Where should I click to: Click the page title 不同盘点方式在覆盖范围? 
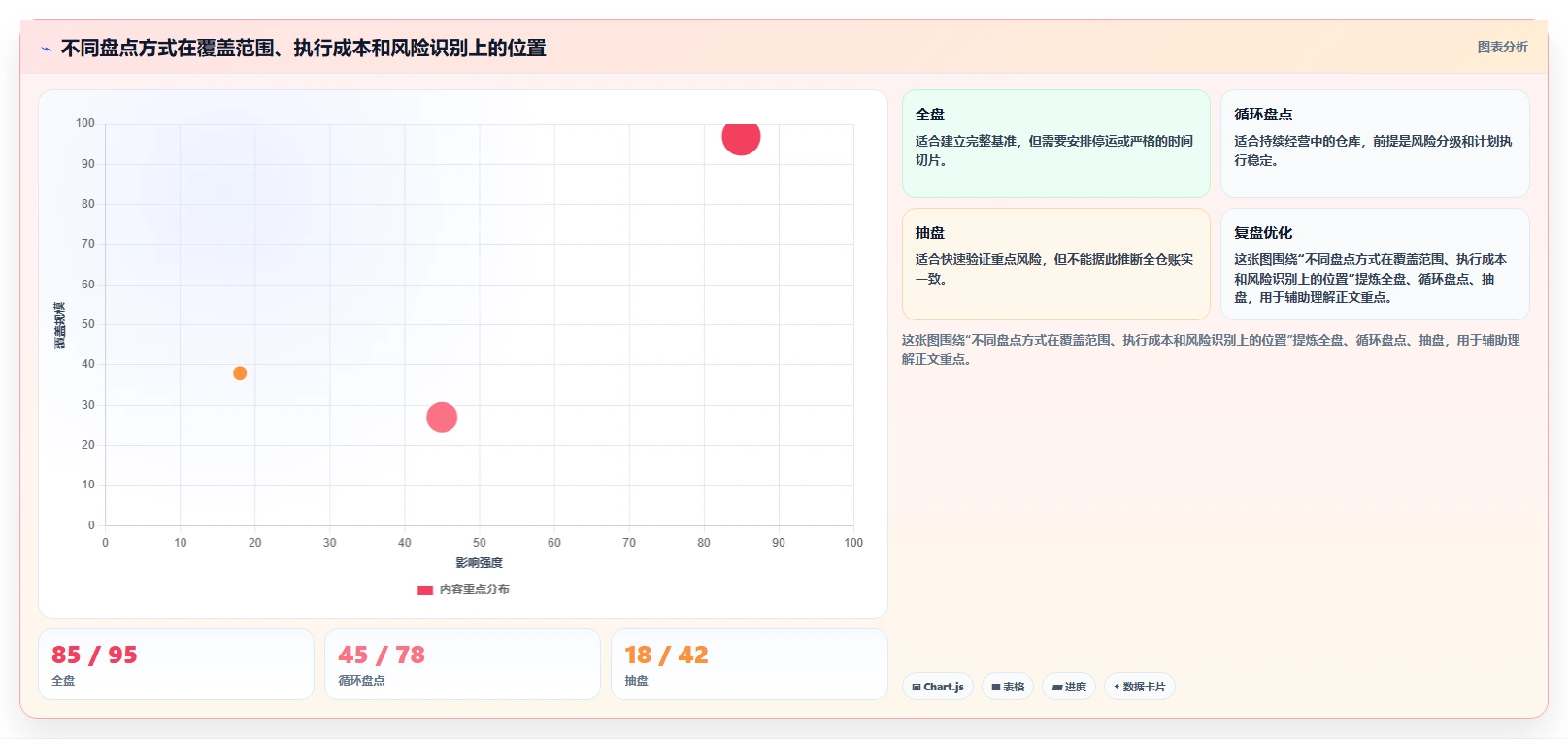pyautogui.click(x=303, y=49)
